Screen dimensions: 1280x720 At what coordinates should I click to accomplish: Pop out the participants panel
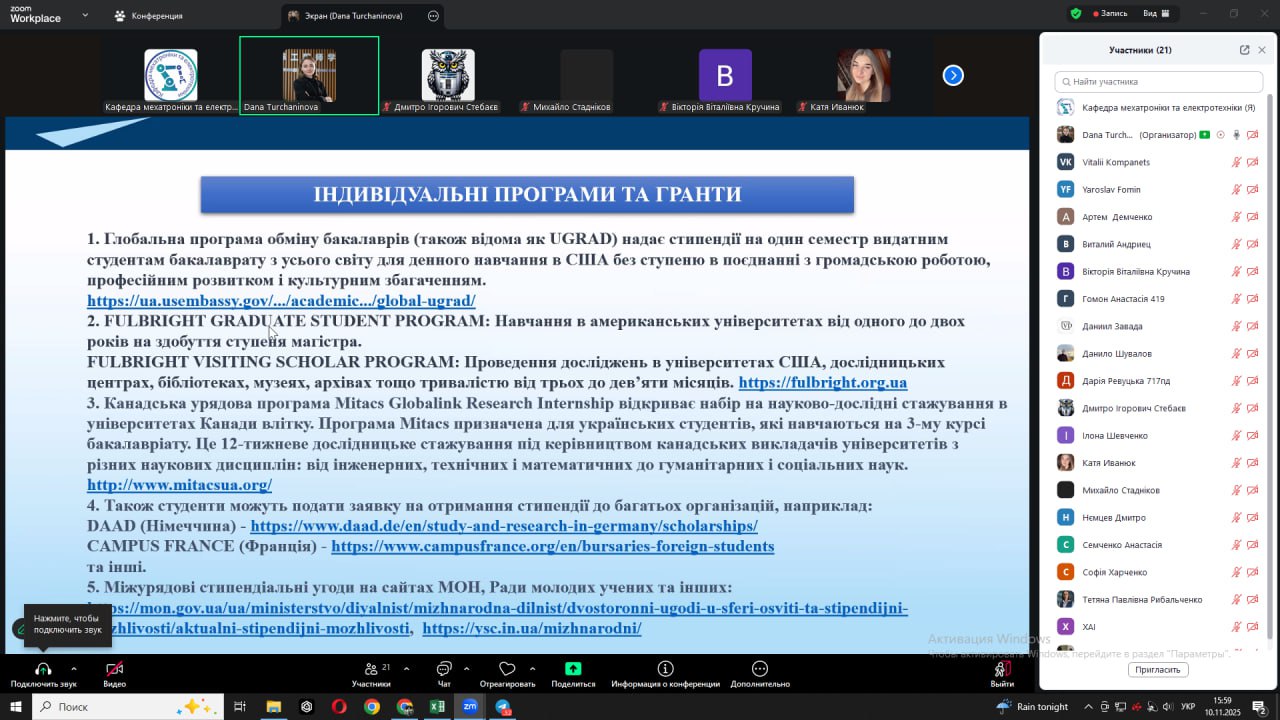[x=1244, y=50]
